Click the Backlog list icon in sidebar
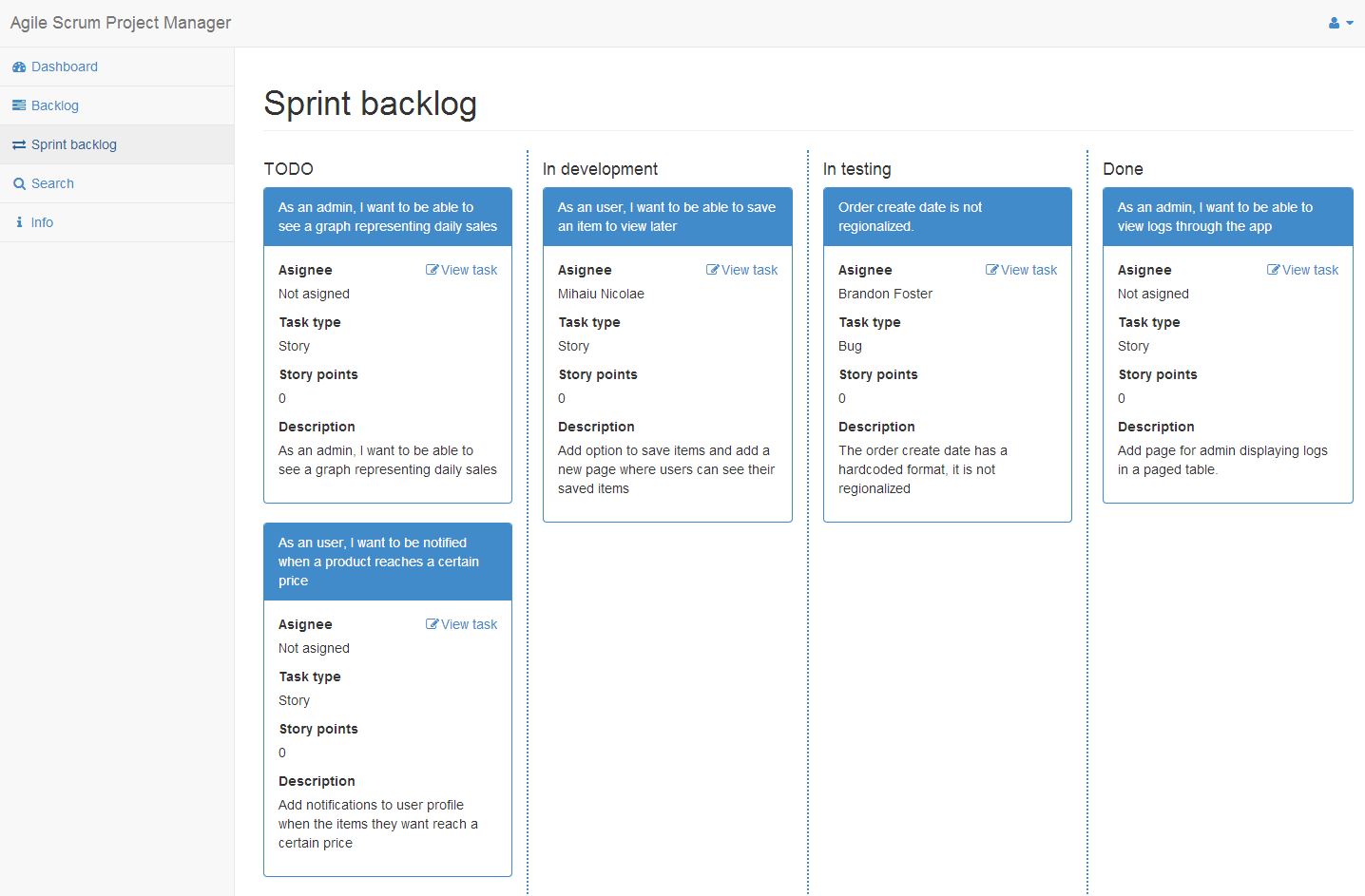1365x896 pixels. (x=19, y=105)
